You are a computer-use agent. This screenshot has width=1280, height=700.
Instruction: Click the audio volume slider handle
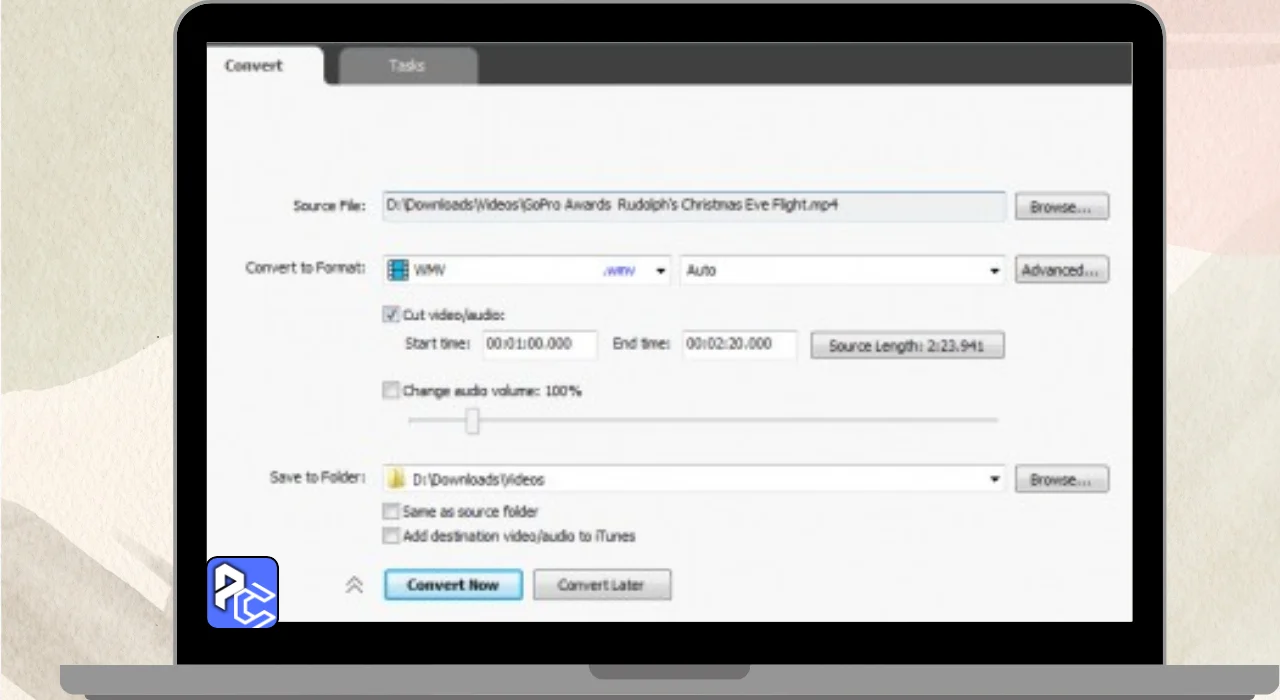click(x=473, y=421)
